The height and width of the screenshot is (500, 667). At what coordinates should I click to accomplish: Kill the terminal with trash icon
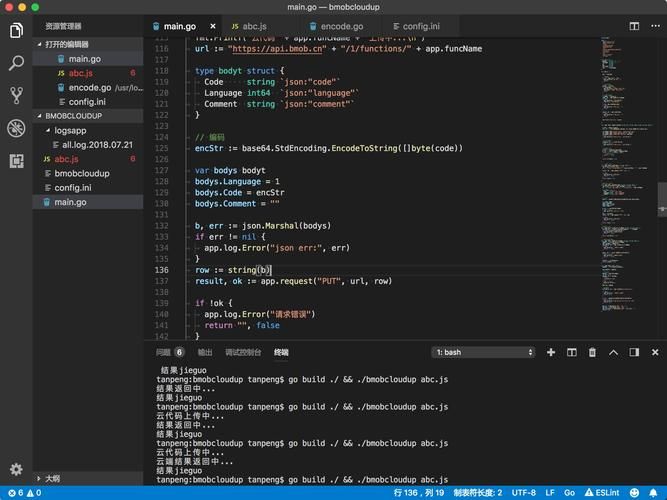point(592,352)
